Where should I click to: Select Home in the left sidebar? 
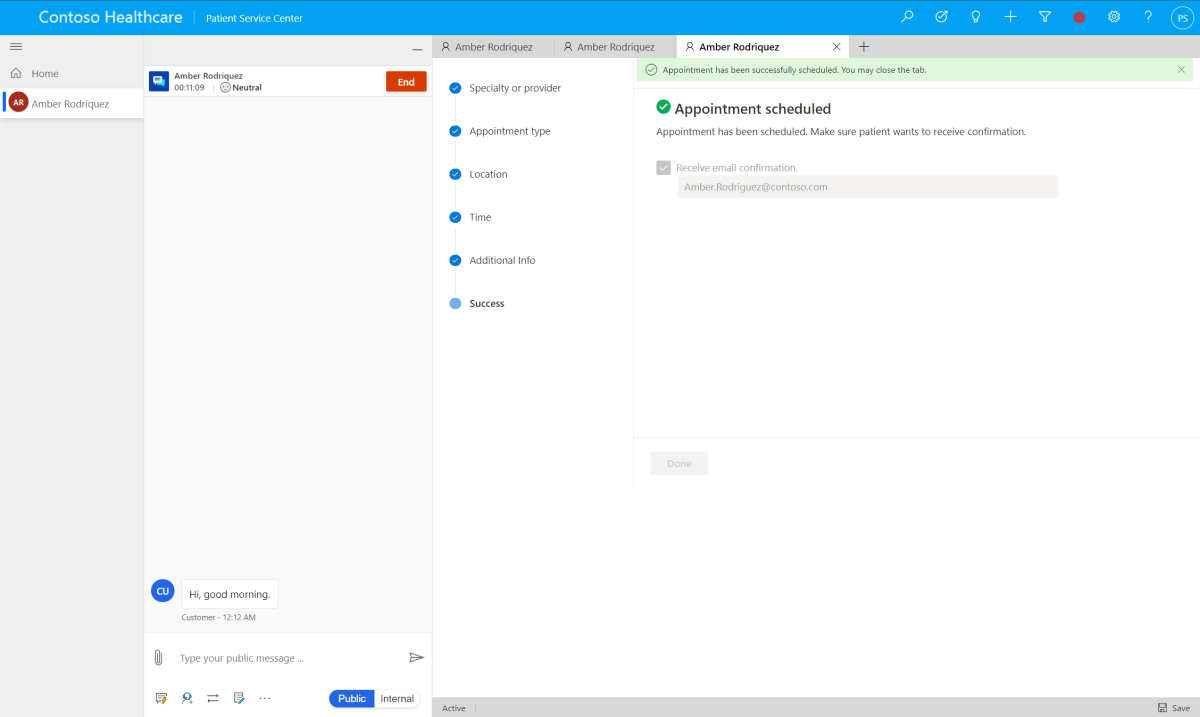coord(45,72)
